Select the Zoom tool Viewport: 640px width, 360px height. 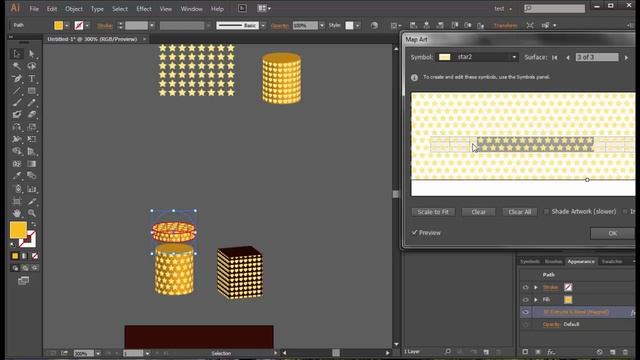tap(31, 213)
